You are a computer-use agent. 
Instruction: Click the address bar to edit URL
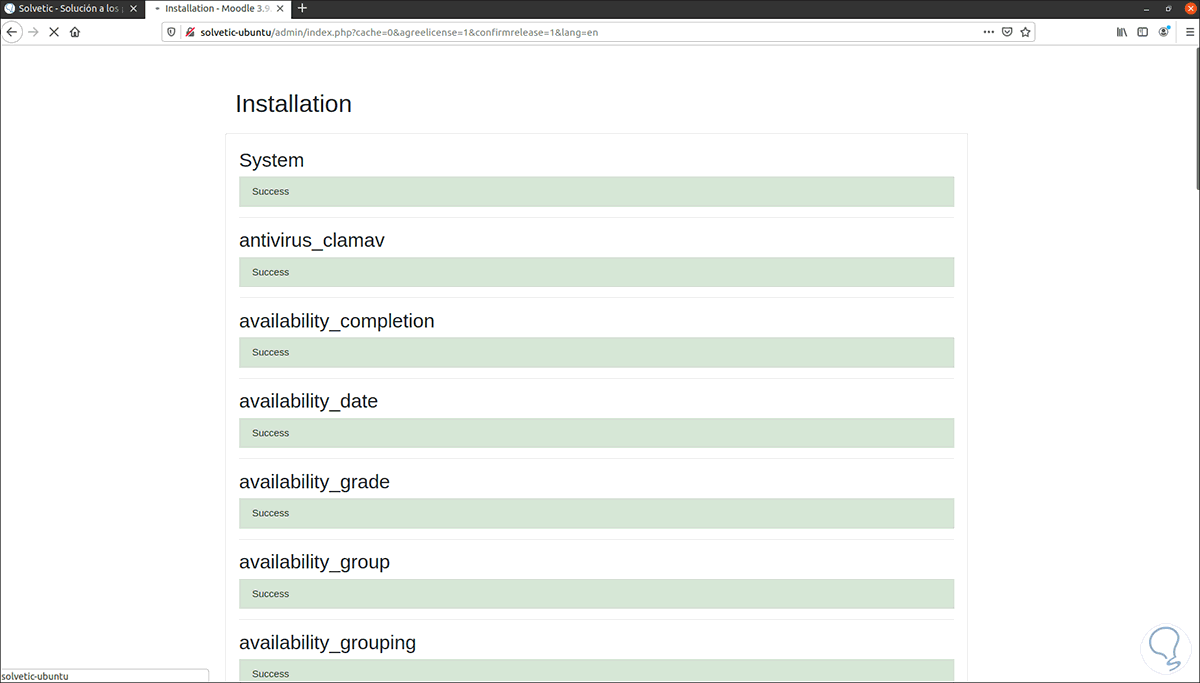coord(600,31)
